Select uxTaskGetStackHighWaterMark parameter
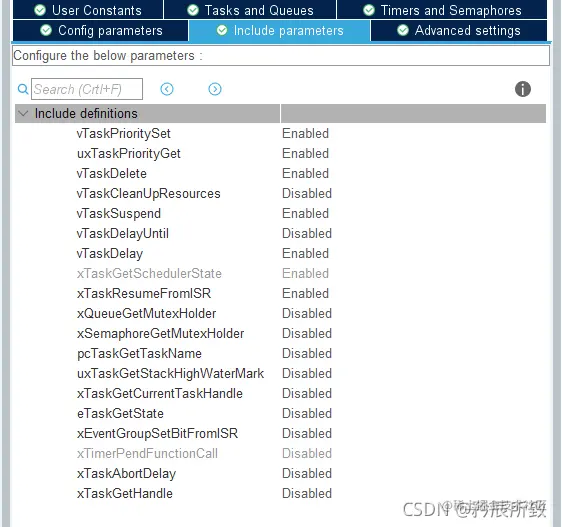The height and width of the screenshot is (527, 562). [171, 374]
